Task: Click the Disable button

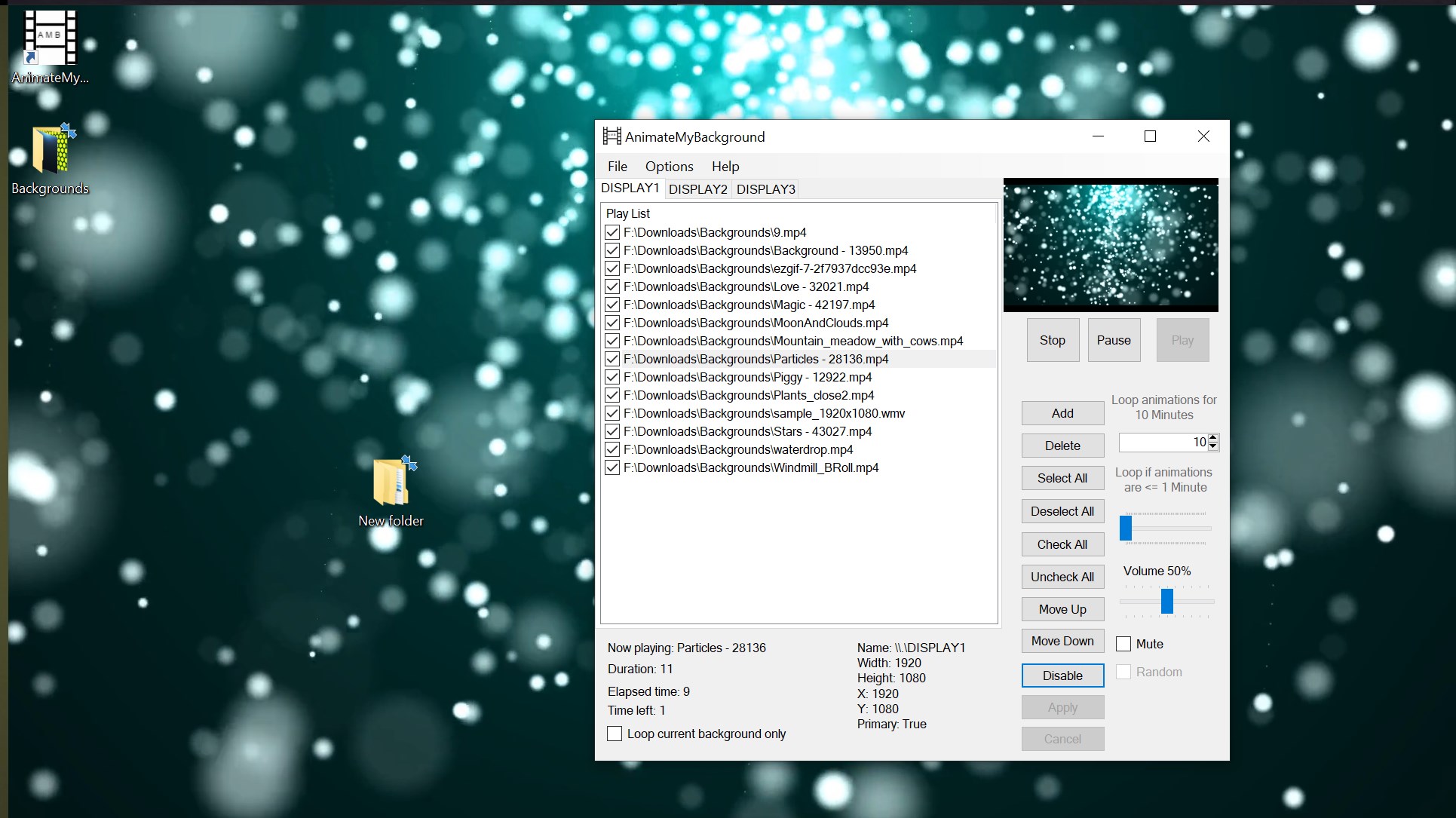Action: pos(1062,676)
